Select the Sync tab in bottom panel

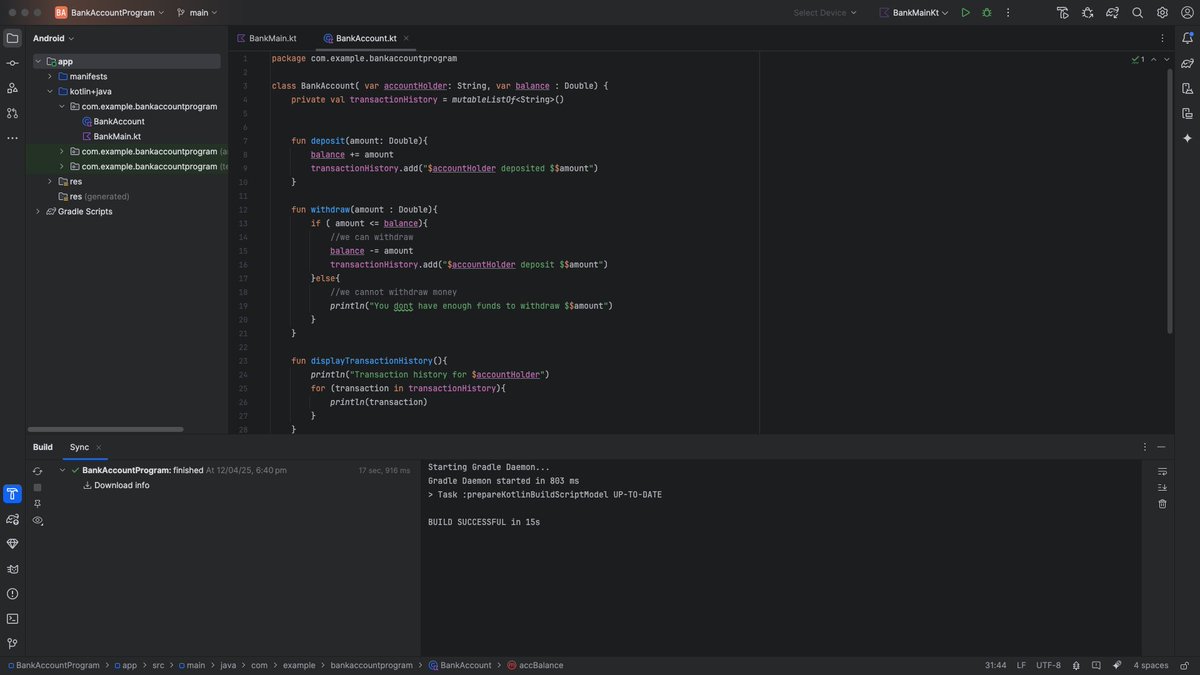click(x=82, y=447)
